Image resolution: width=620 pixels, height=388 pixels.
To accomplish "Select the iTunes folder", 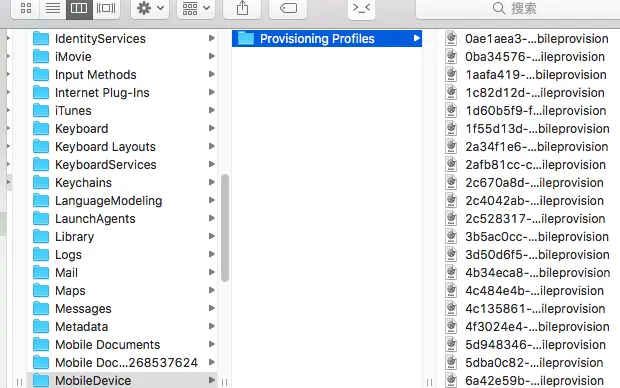I will pos(122,110).
